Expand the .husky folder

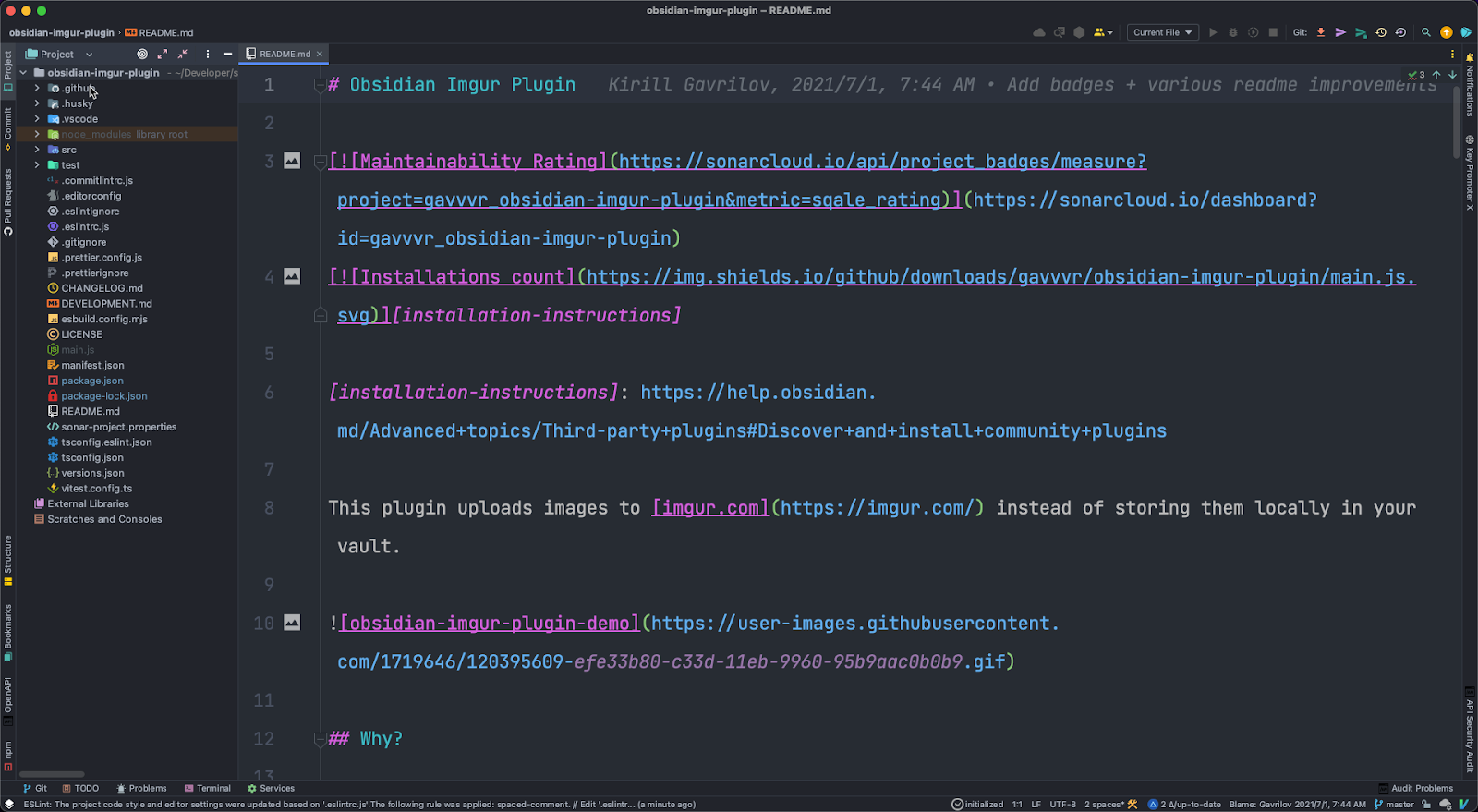click(37, 103)
